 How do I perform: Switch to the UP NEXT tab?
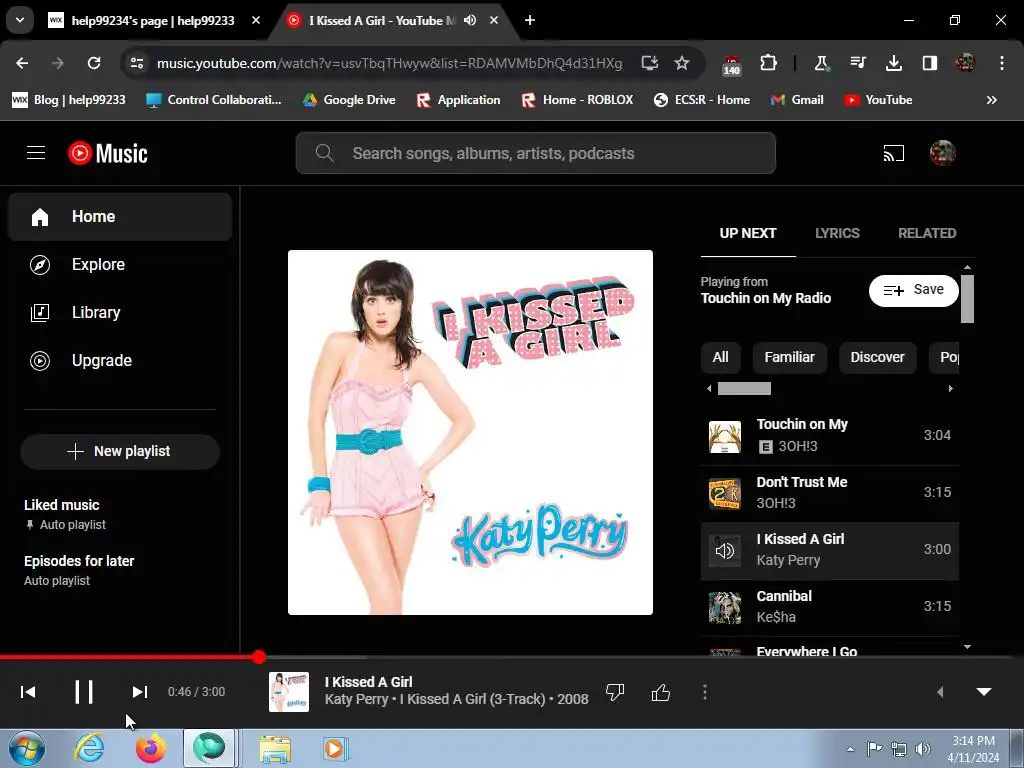pos(748,233)
